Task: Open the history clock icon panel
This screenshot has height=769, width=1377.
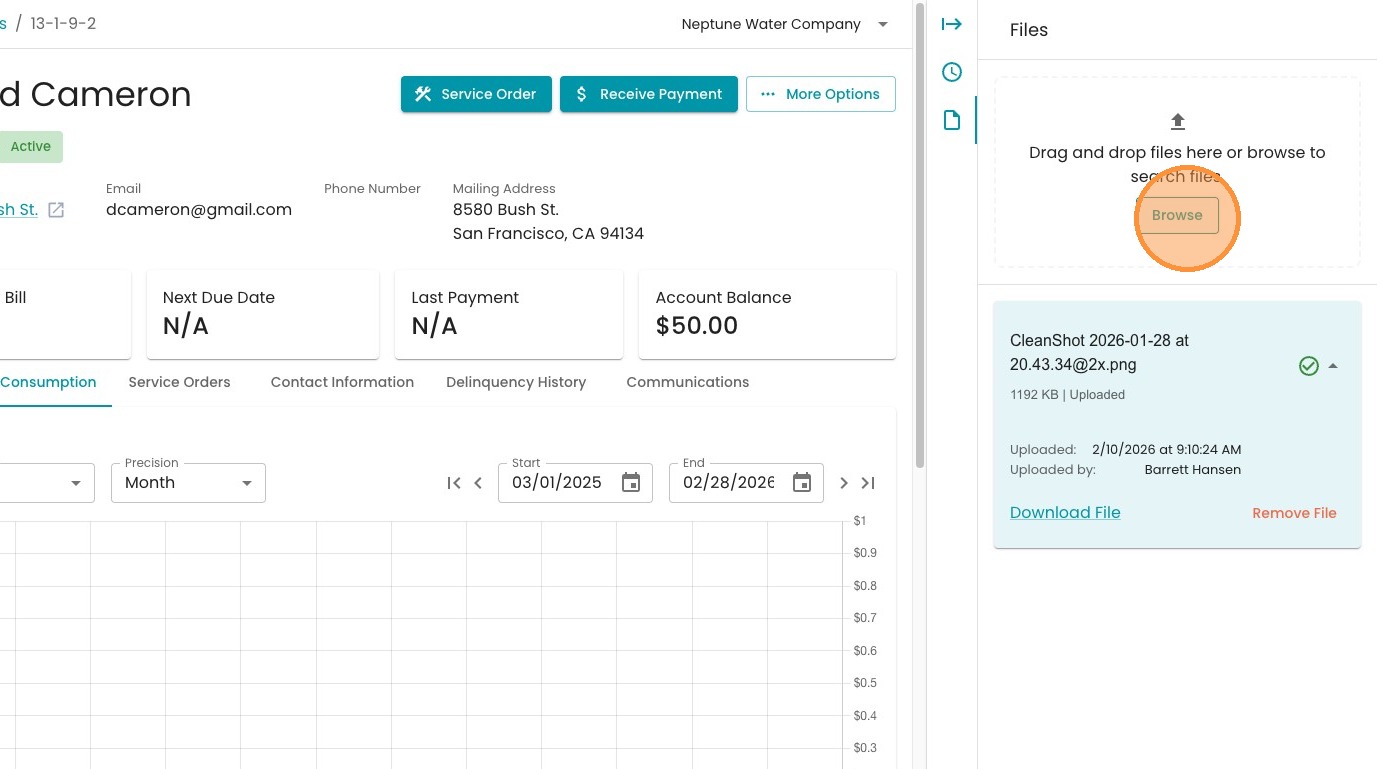Action: 951,72
